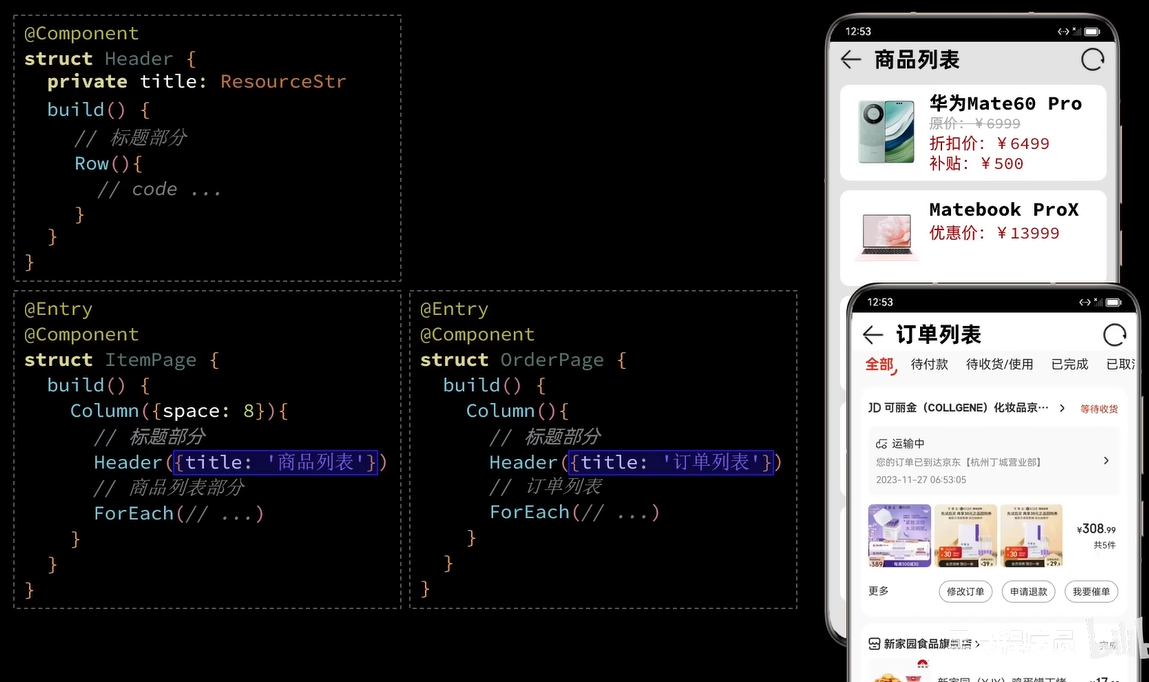
Task: Click highlighted {title: '订单列表'} argument in OrderPage
Action: click(671, 462)
